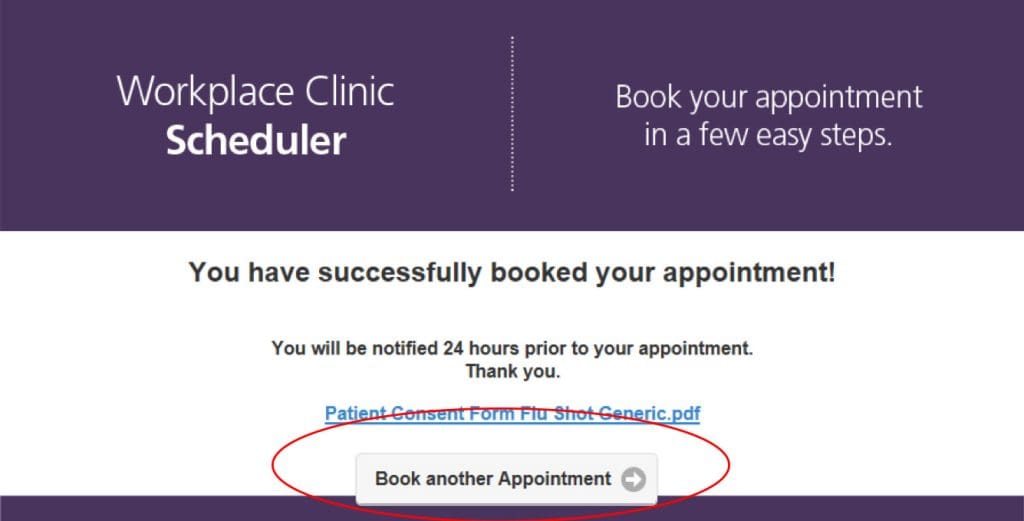Click the 'Thank you.' text
The height and width of the screenshot is (521, 1024).
(x=512, y=372)
